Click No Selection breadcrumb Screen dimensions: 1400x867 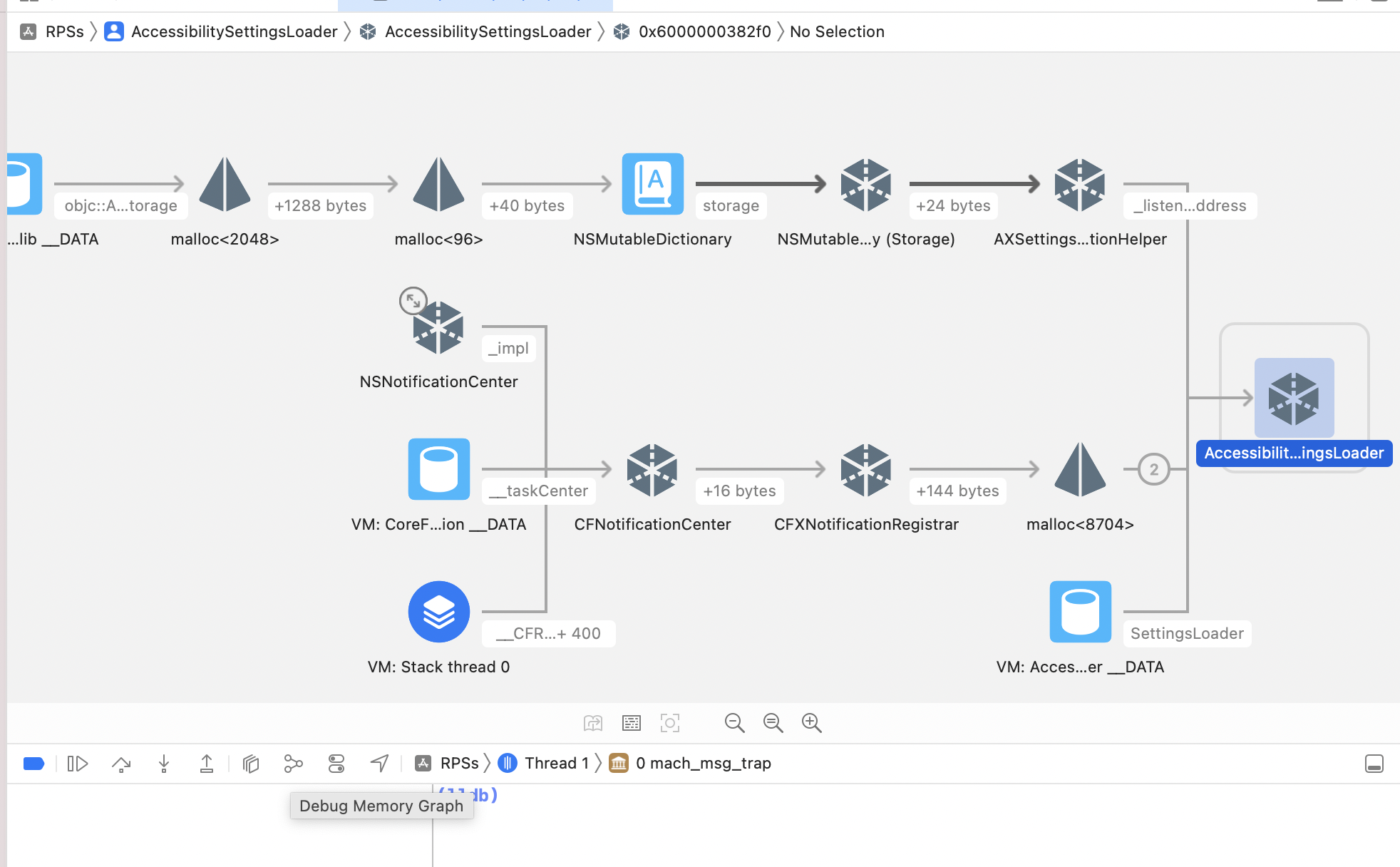pyautogui.click(x=837, y=32)
